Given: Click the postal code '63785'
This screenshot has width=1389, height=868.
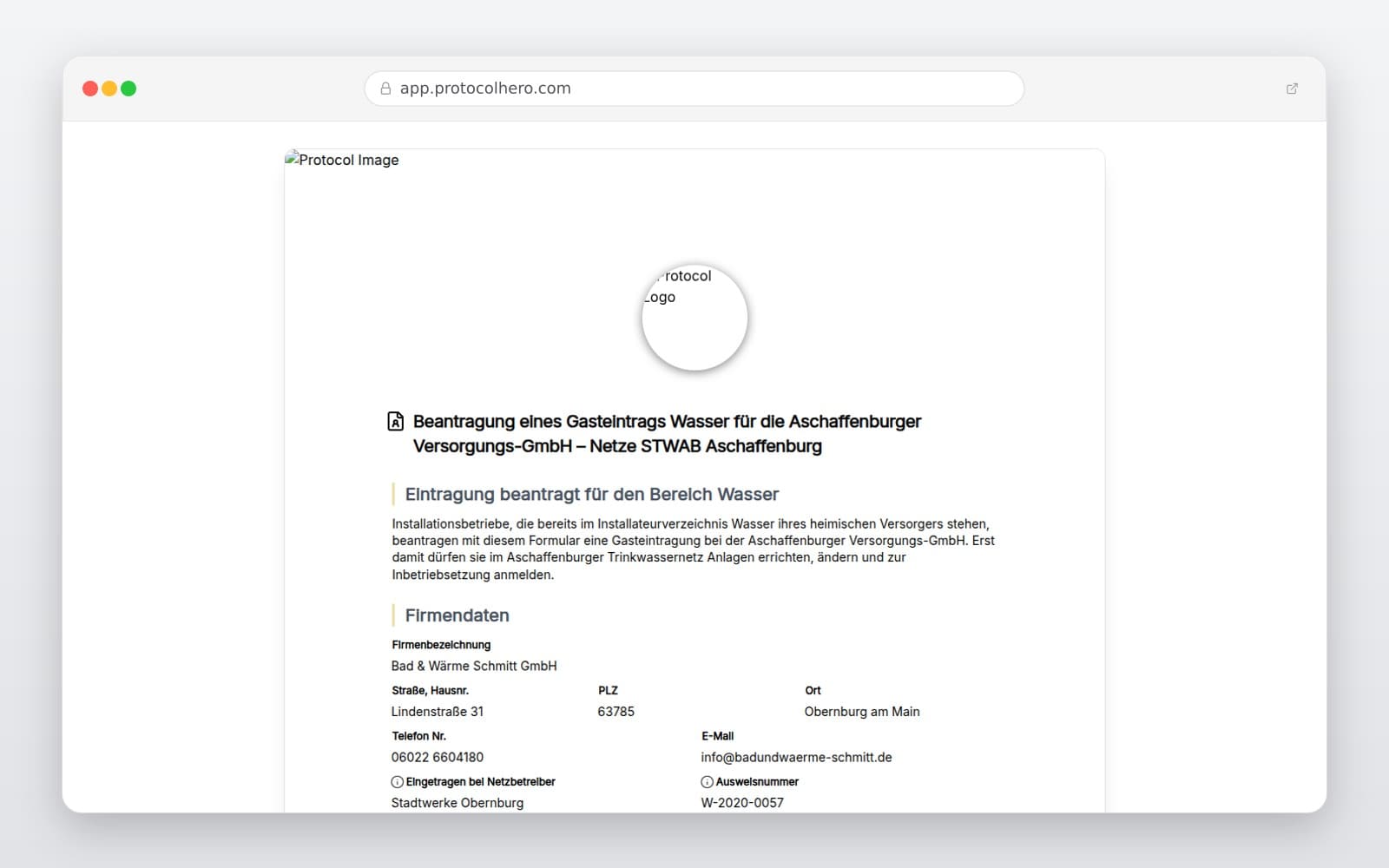Looking at the screenshot, I should pyautogui.click(x=616, y=712).
